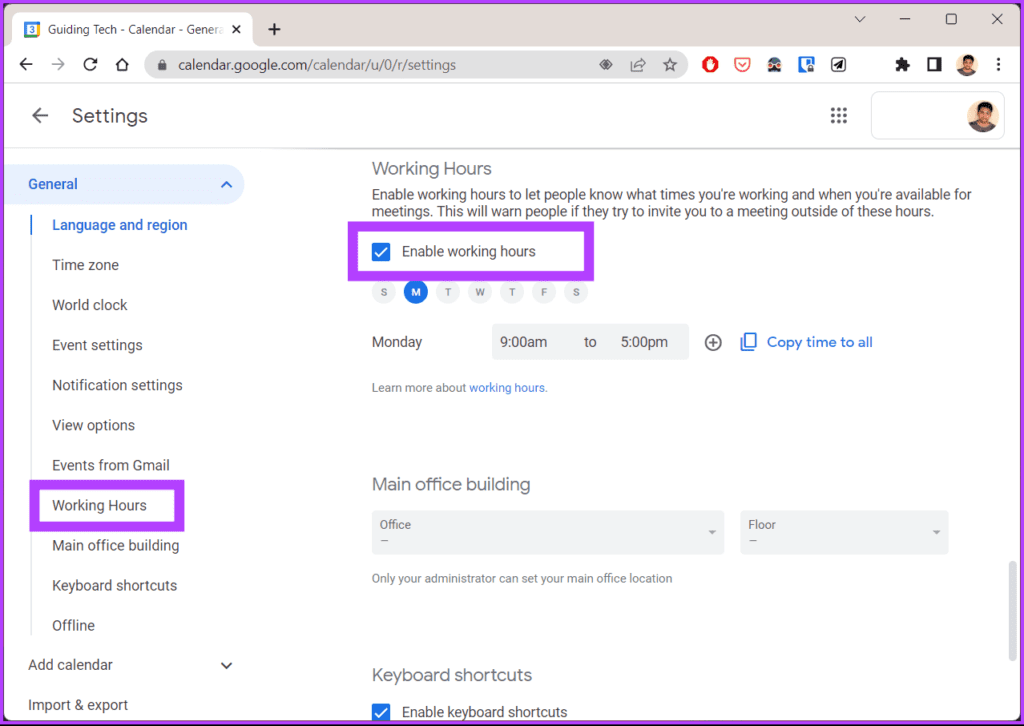Open the browser home page icon
This screenshot has height=726, width=1024.
122,65
